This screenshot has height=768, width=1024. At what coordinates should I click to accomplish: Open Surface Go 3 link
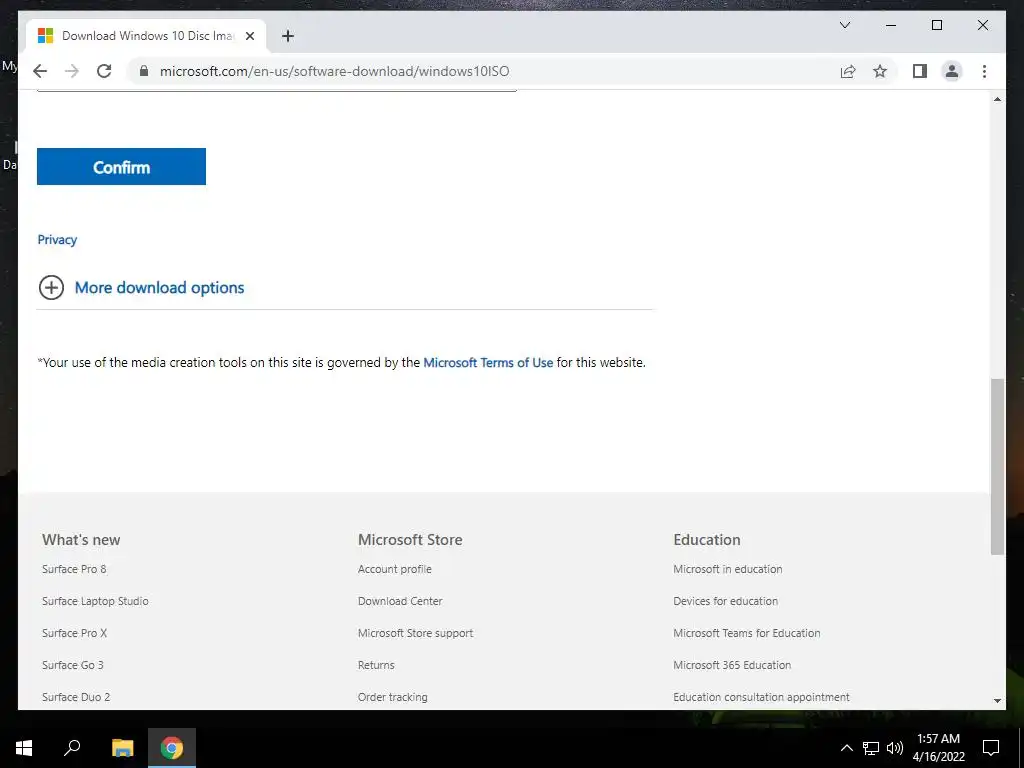click(x=72, y=665)
